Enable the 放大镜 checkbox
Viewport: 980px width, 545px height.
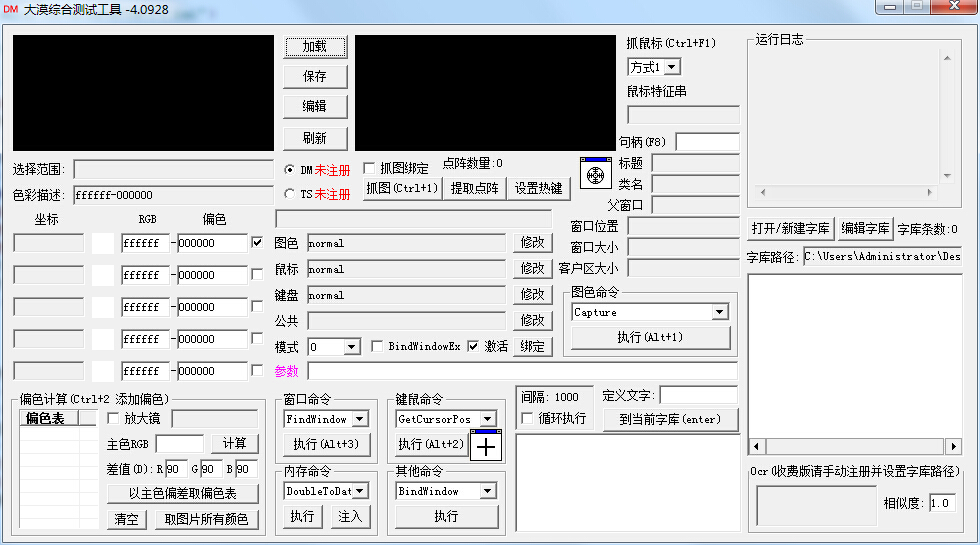click(113, 418)
